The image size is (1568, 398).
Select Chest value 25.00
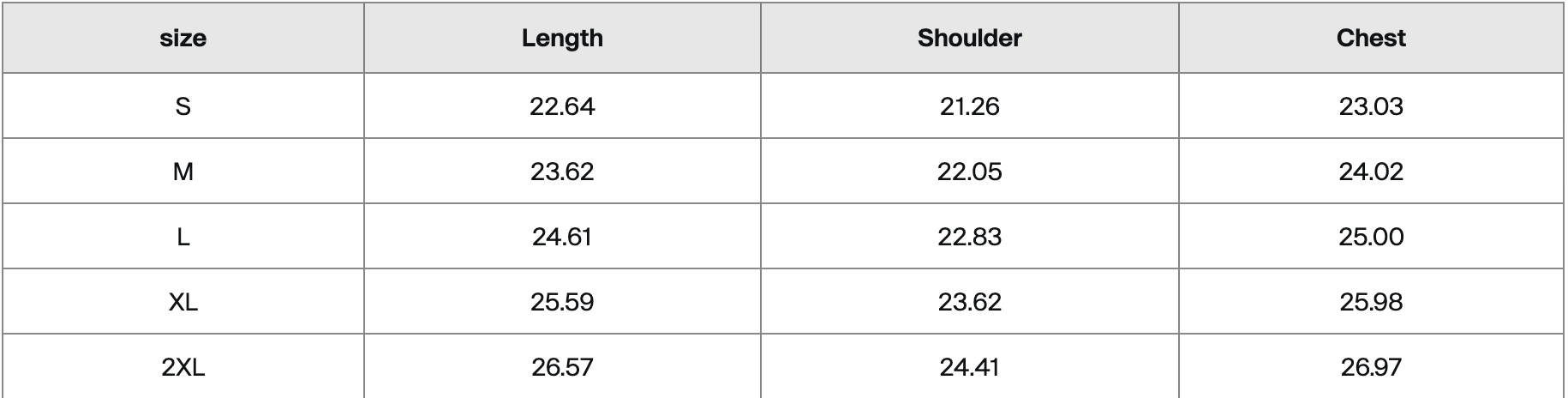1371,237
